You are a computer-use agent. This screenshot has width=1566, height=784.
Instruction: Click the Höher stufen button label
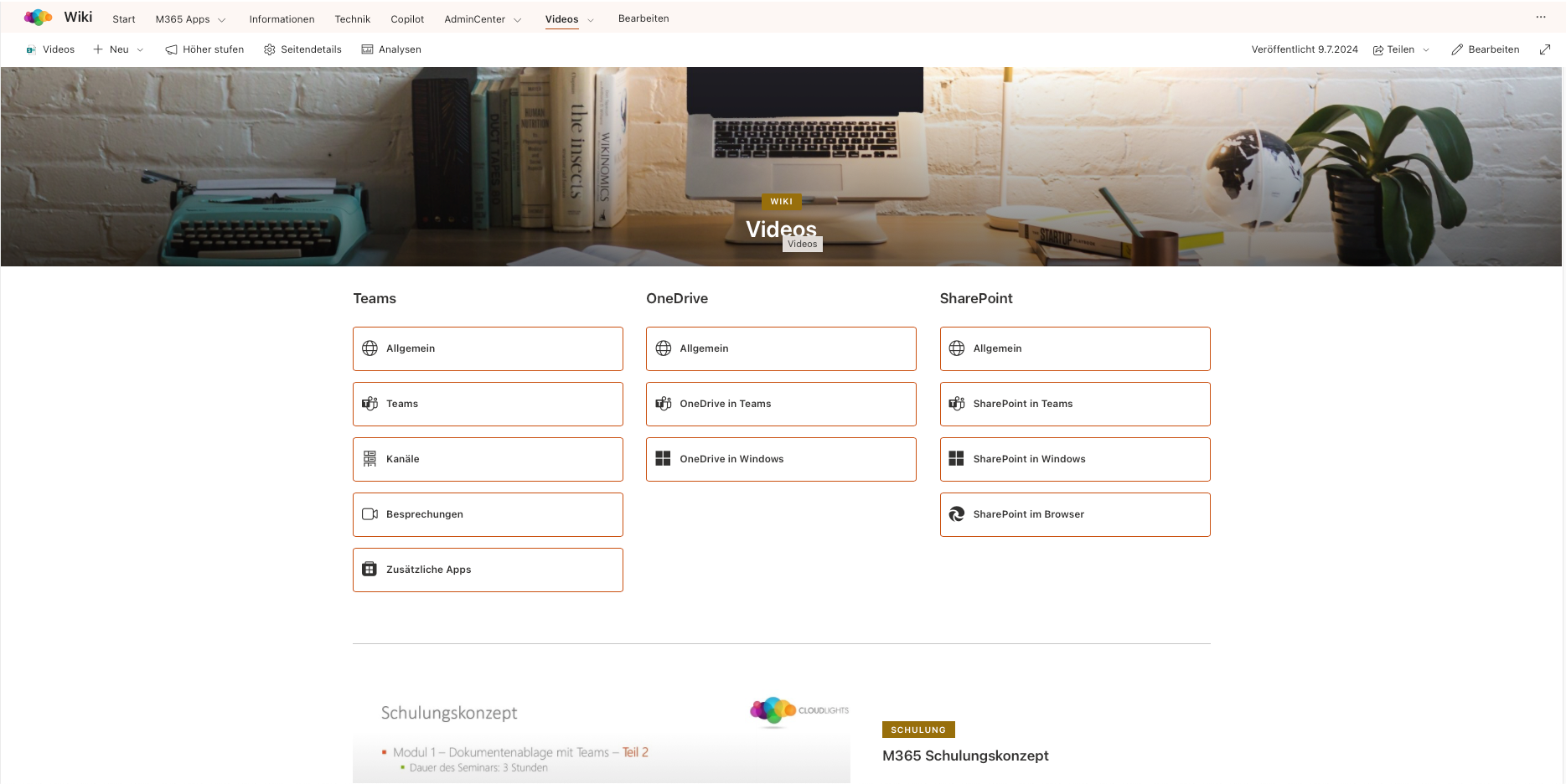pos(214,49)
